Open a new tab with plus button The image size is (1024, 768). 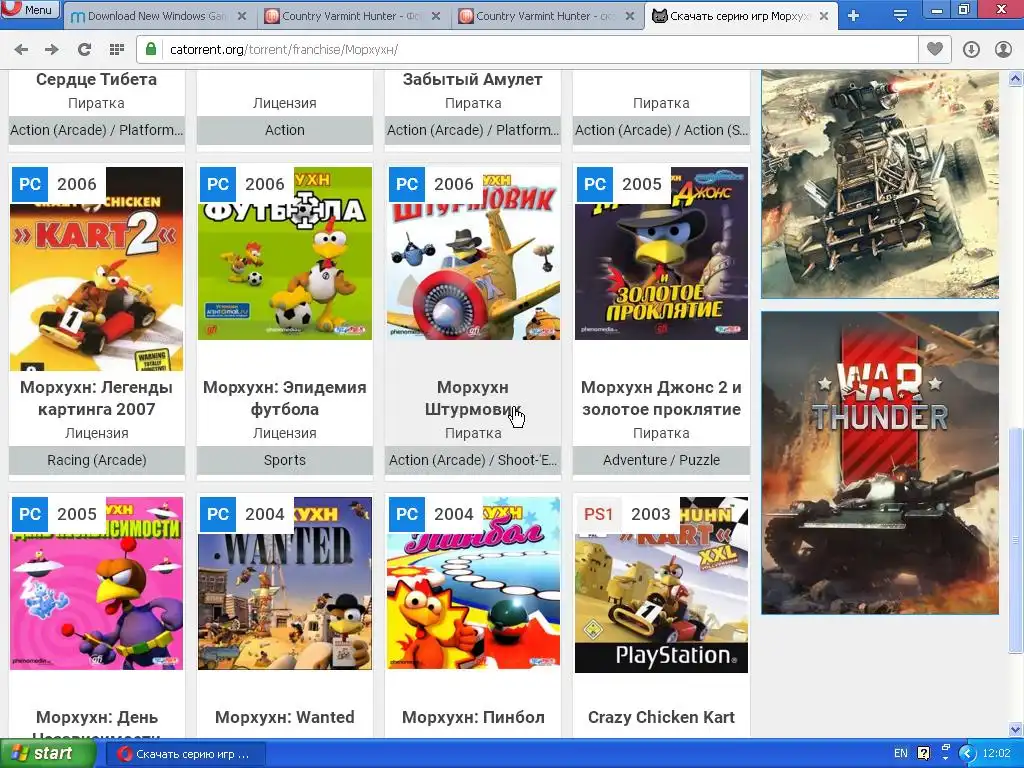point(853,16)
